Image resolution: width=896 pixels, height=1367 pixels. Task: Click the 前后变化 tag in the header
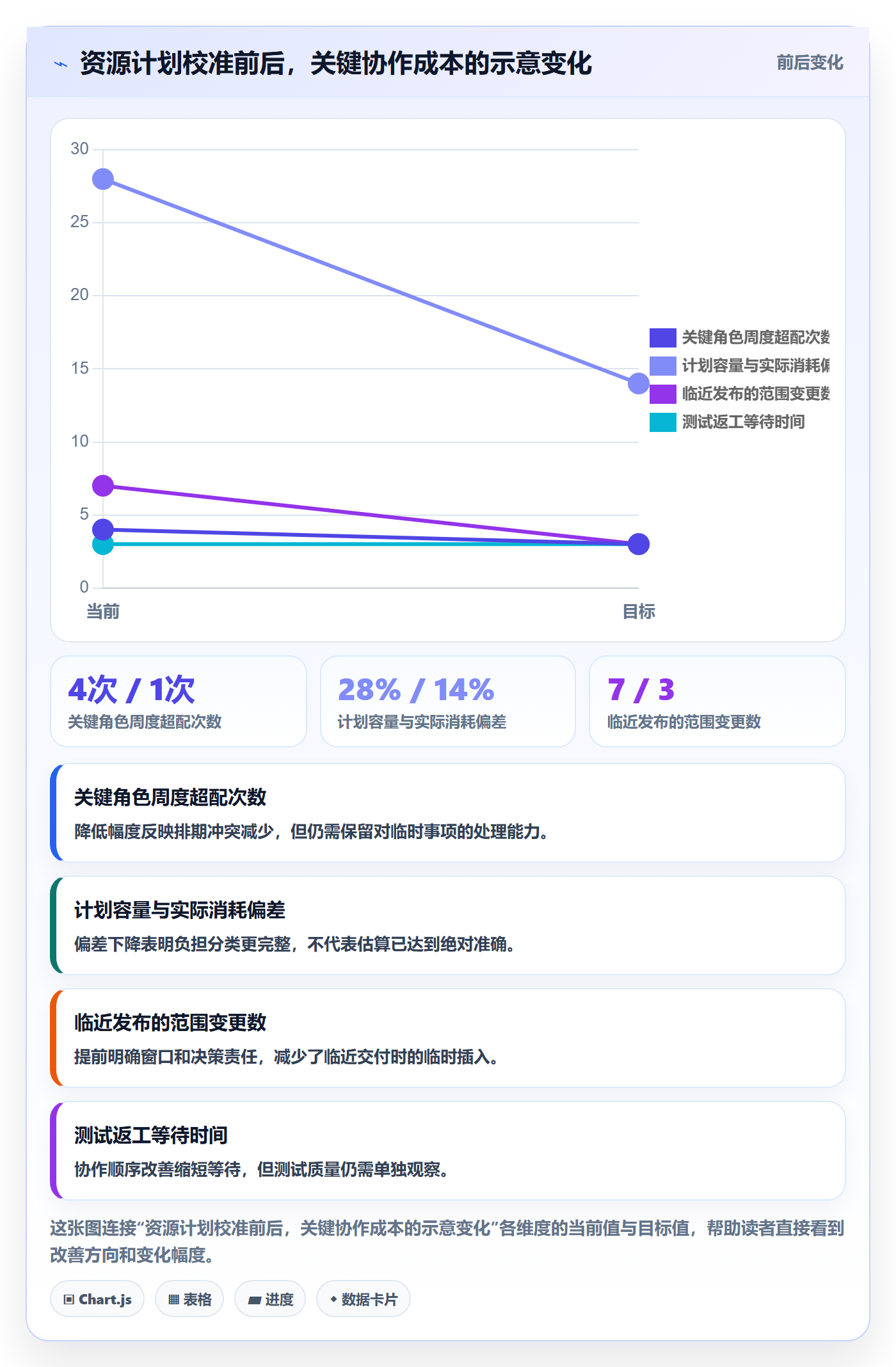[810, 63]
